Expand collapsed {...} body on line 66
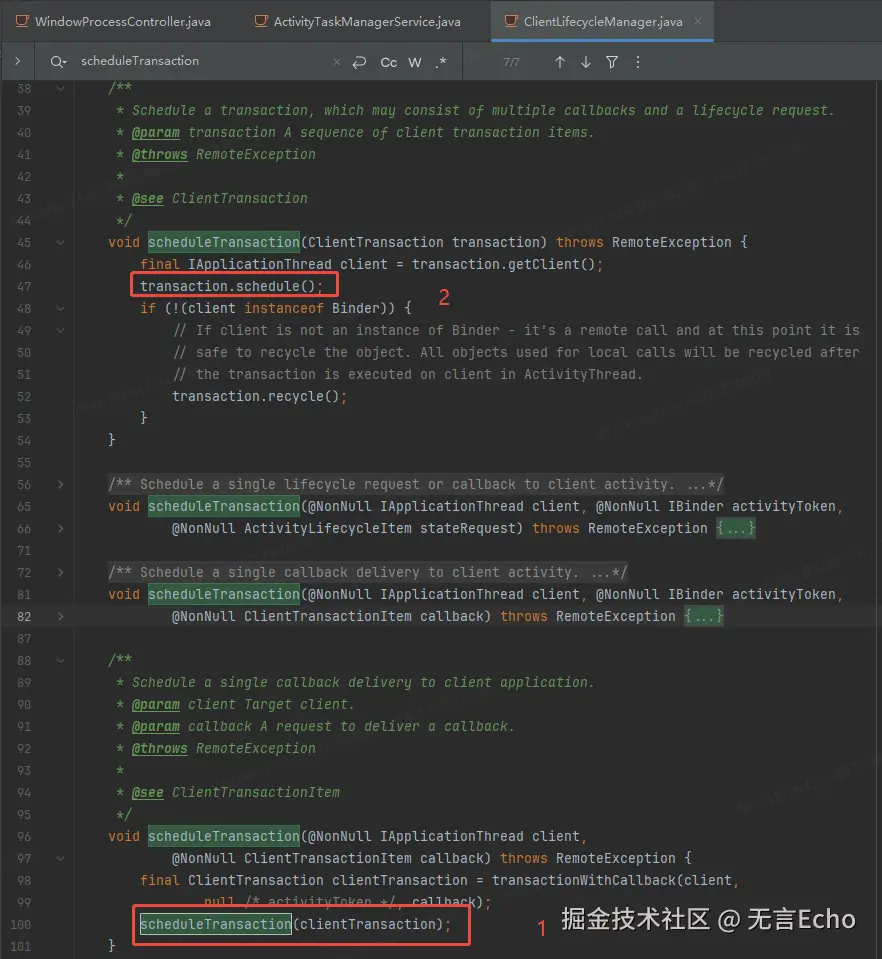This screenshot has height=959, width=882. tap(736, 528)
